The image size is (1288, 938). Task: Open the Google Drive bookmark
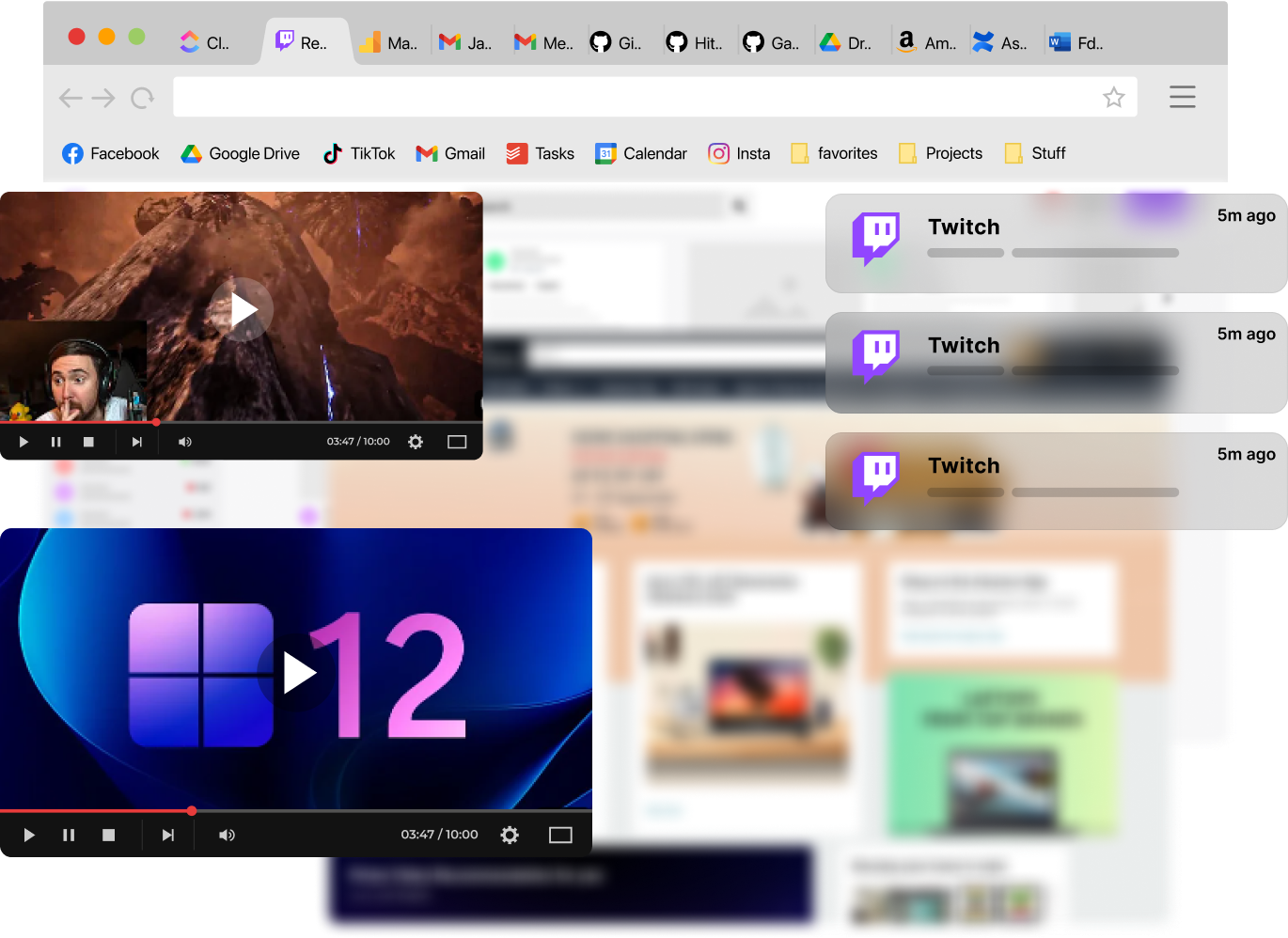[x=240, y=153]
